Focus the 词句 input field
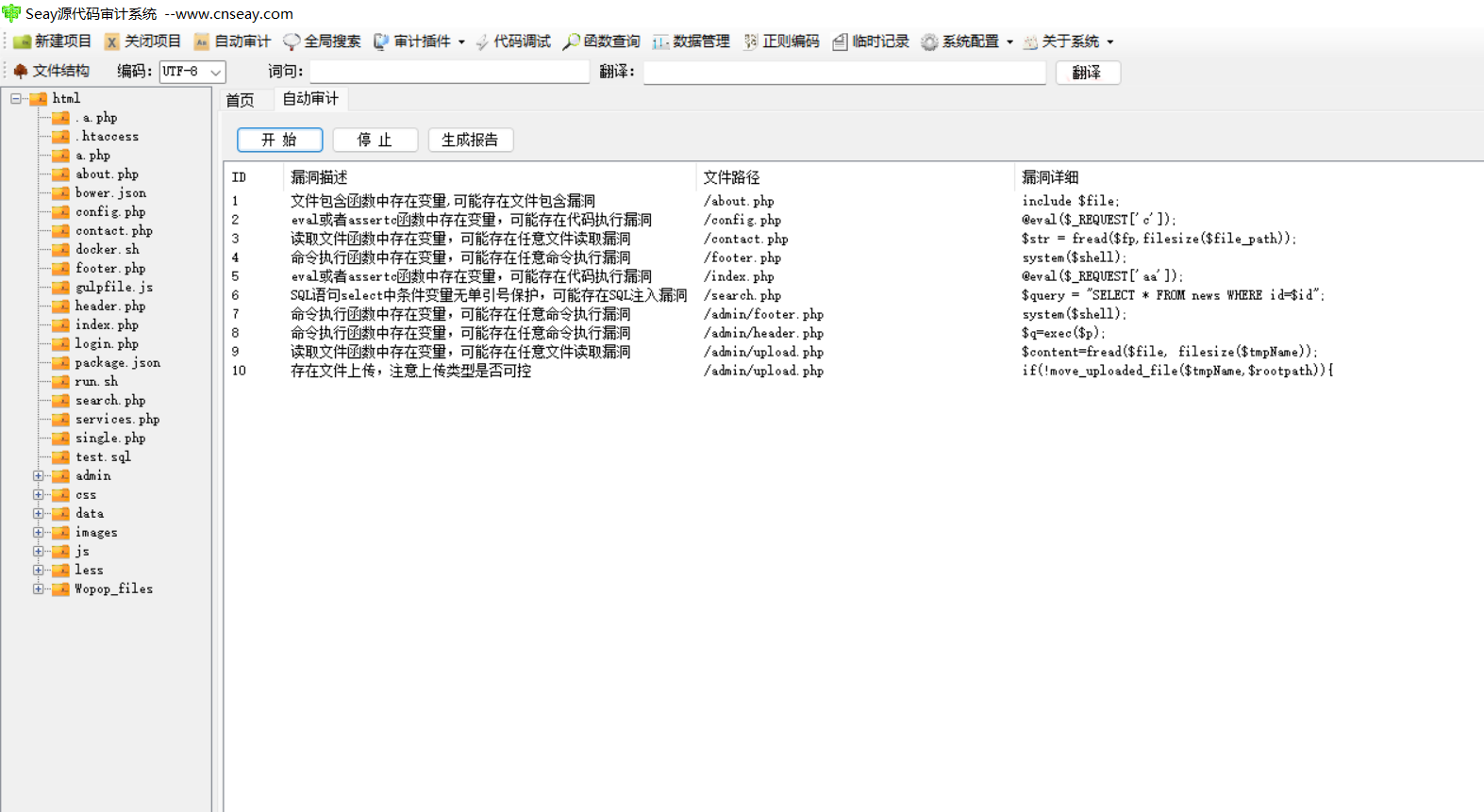Screen dimensions: 1484x812 pos(450,72)
